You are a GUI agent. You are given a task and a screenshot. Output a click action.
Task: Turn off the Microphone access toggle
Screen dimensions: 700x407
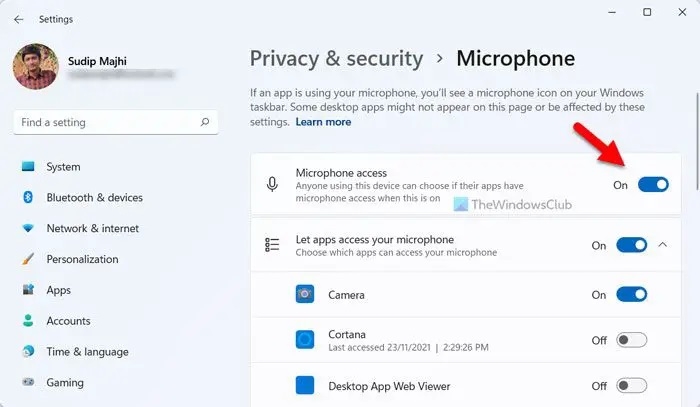(653, 185)
